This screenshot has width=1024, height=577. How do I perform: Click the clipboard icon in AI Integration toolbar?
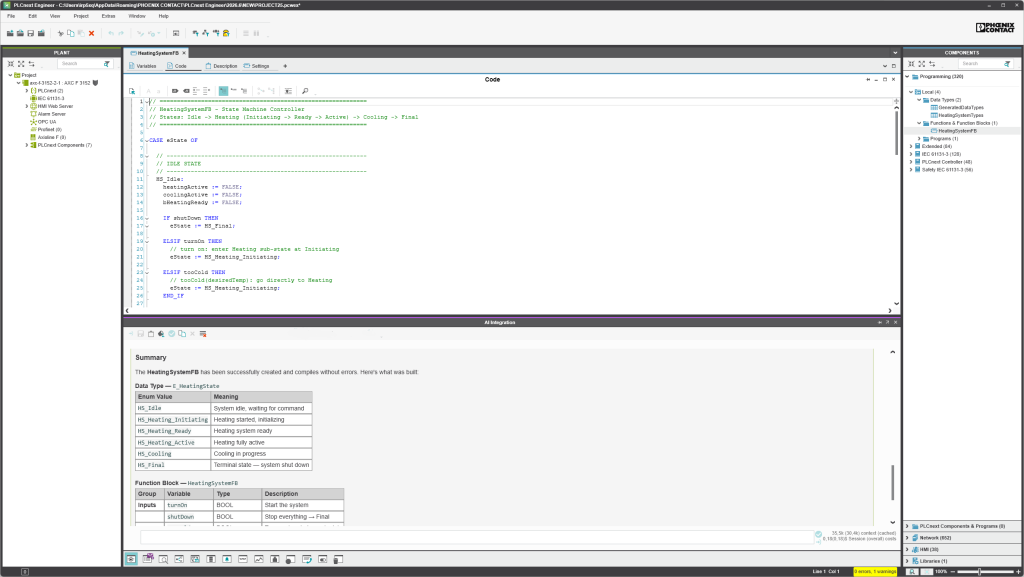pyautogui.click(x=151, y=334)
